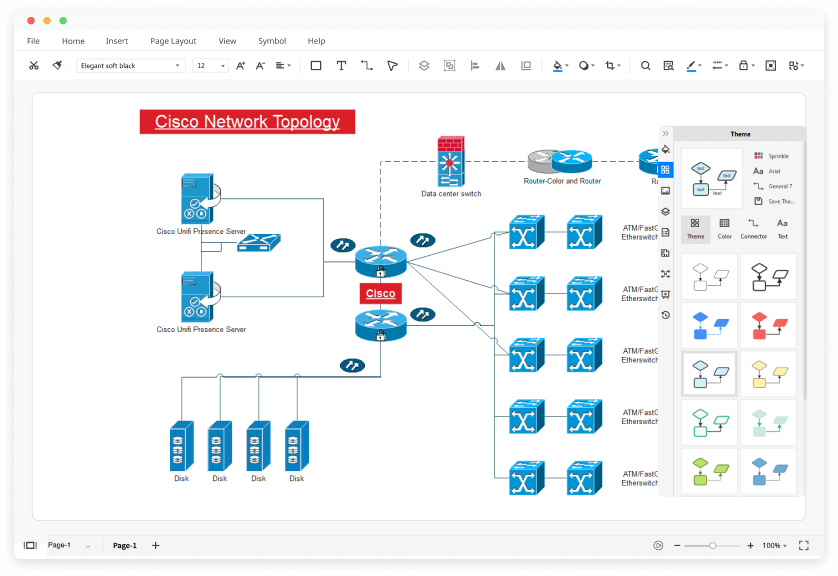Open the zoom percentage 100% dropdown
This screenshot has width=838, height=576.
coord(774,546)
